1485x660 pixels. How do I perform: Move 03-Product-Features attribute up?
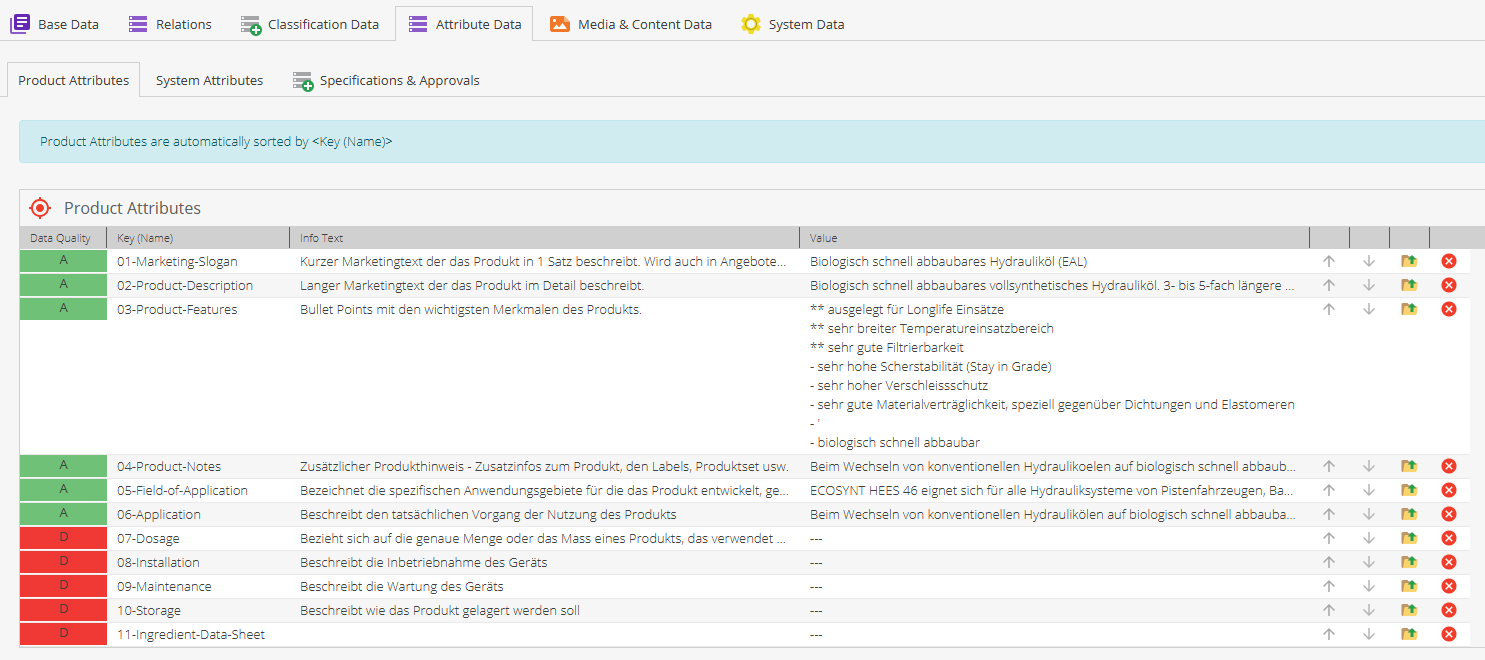(x=1329, y=310)
